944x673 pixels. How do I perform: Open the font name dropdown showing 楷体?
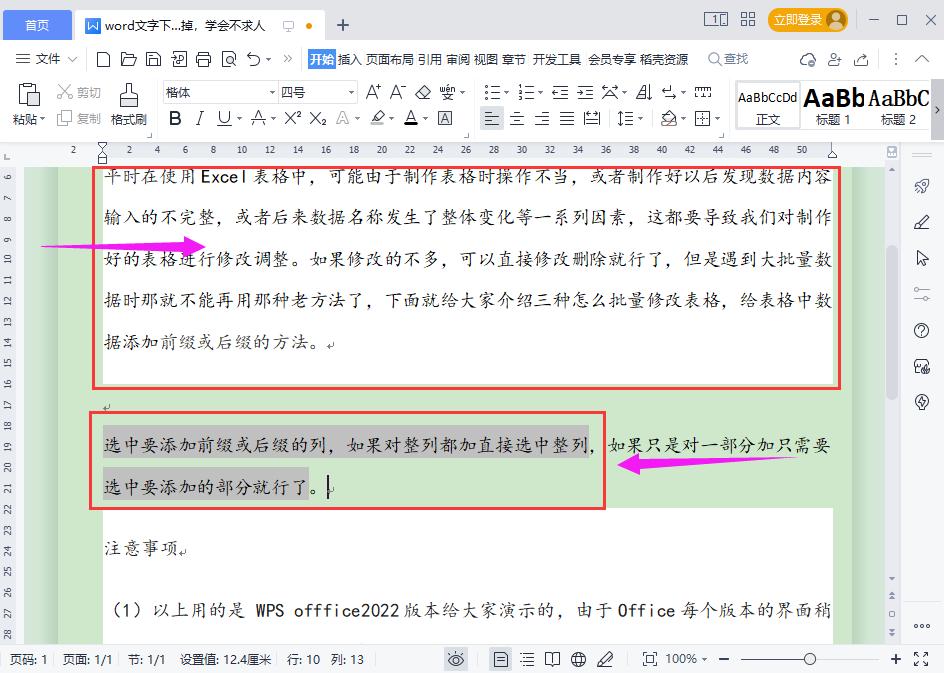pyautogui.click(x=273, y=91)
